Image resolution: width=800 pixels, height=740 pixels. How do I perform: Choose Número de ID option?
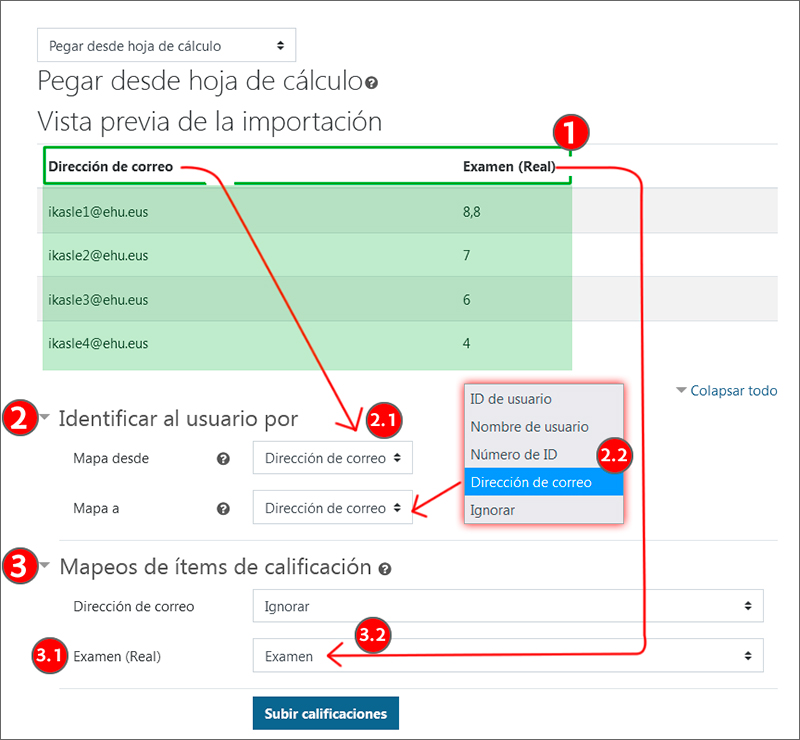[513, 454]
